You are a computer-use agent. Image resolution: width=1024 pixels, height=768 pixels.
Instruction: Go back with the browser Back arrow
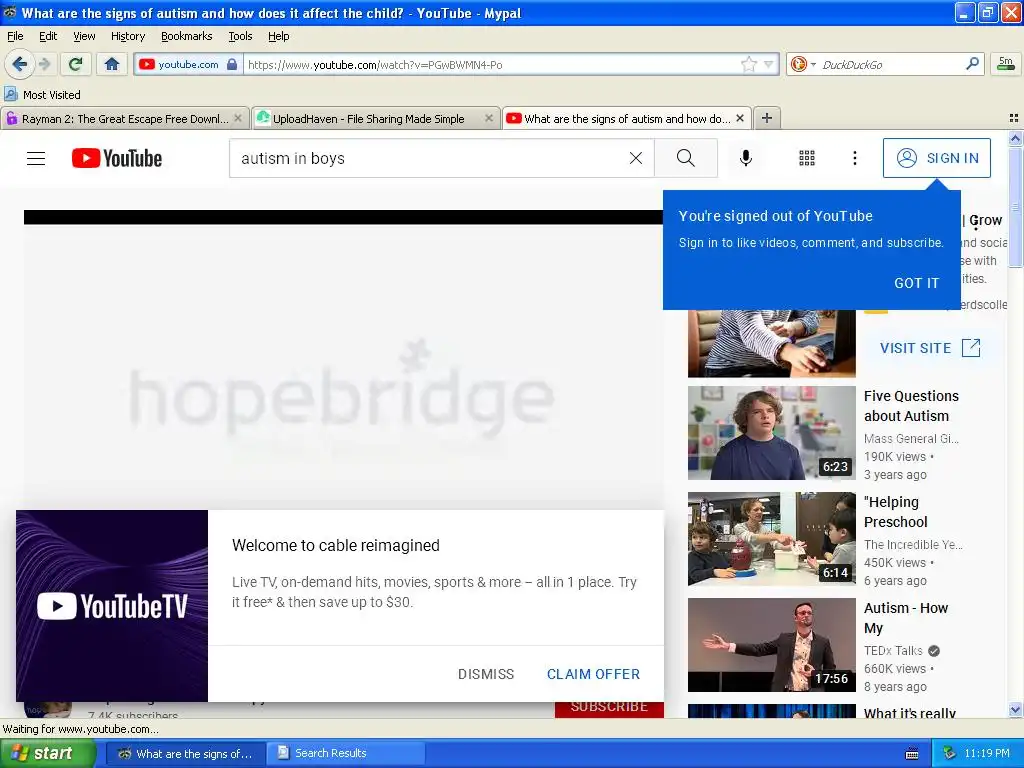19,64
